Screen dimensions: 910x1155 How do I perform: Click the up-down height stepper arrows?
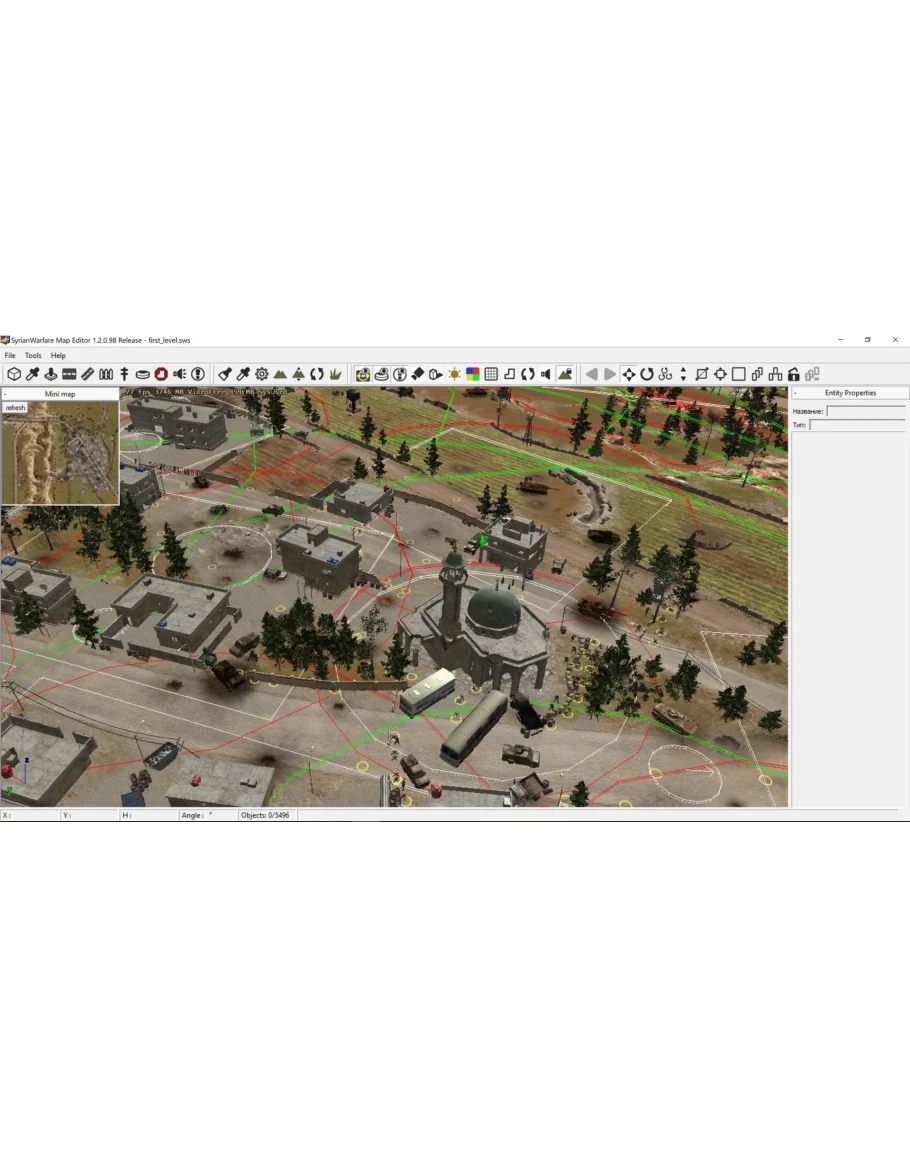683,374
